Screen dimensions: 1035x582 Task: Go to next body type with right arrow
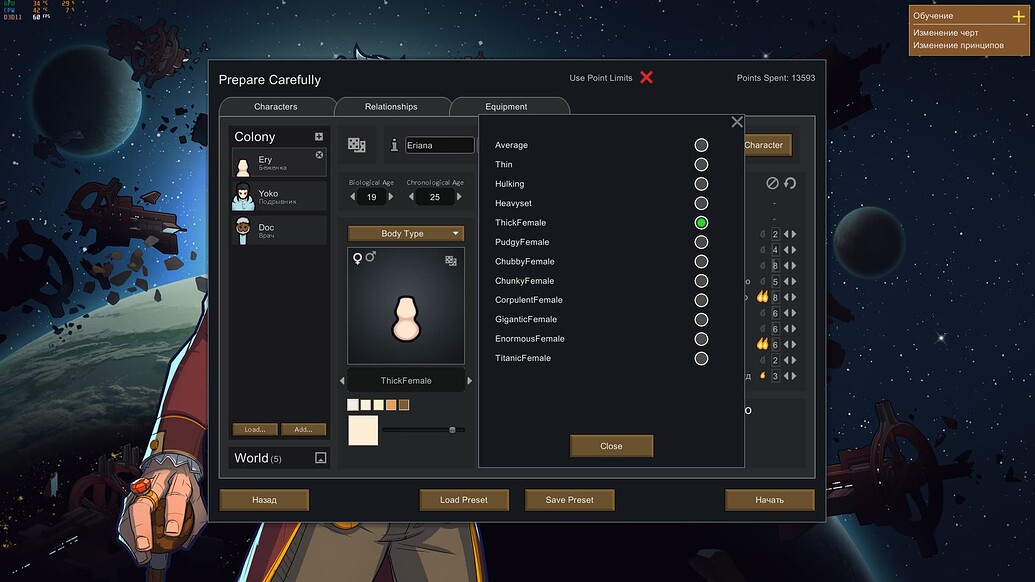469,381
